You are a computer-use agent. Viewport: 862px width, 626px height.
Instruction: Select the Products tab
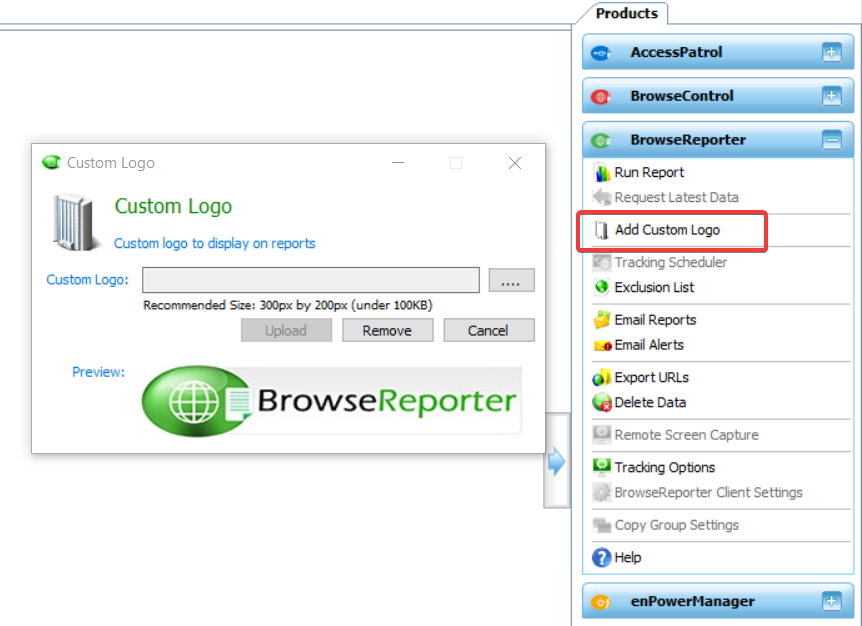[626, 13]
